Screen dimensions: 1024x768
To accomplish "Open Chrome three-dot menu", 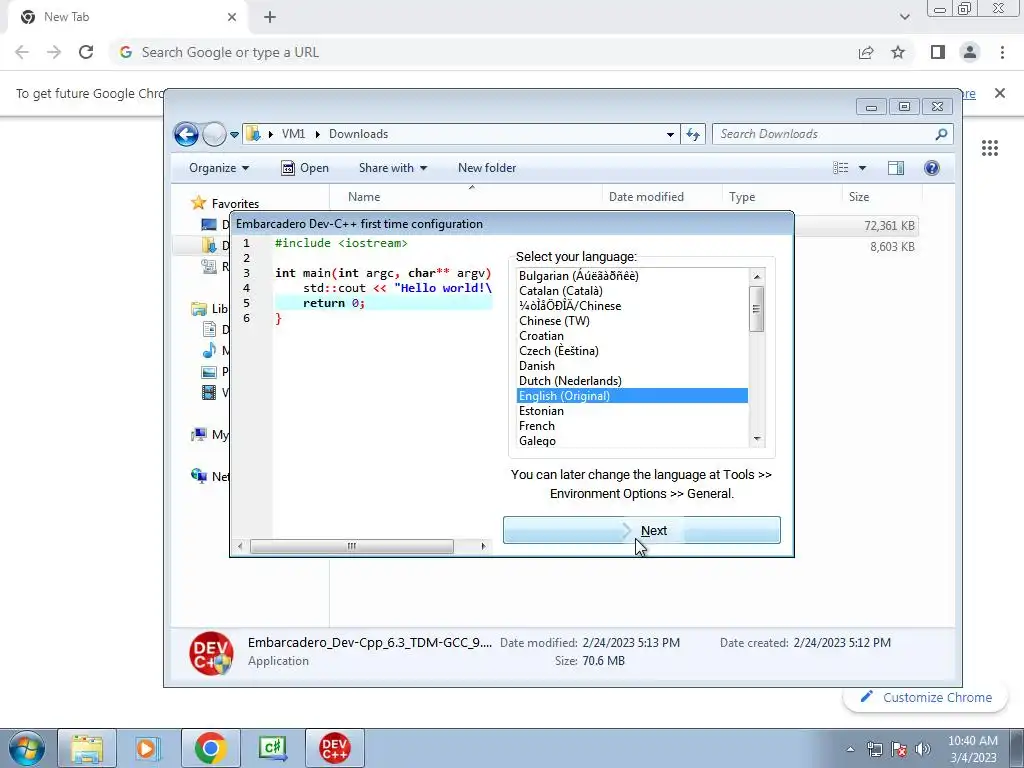I will coord(1002,52).
